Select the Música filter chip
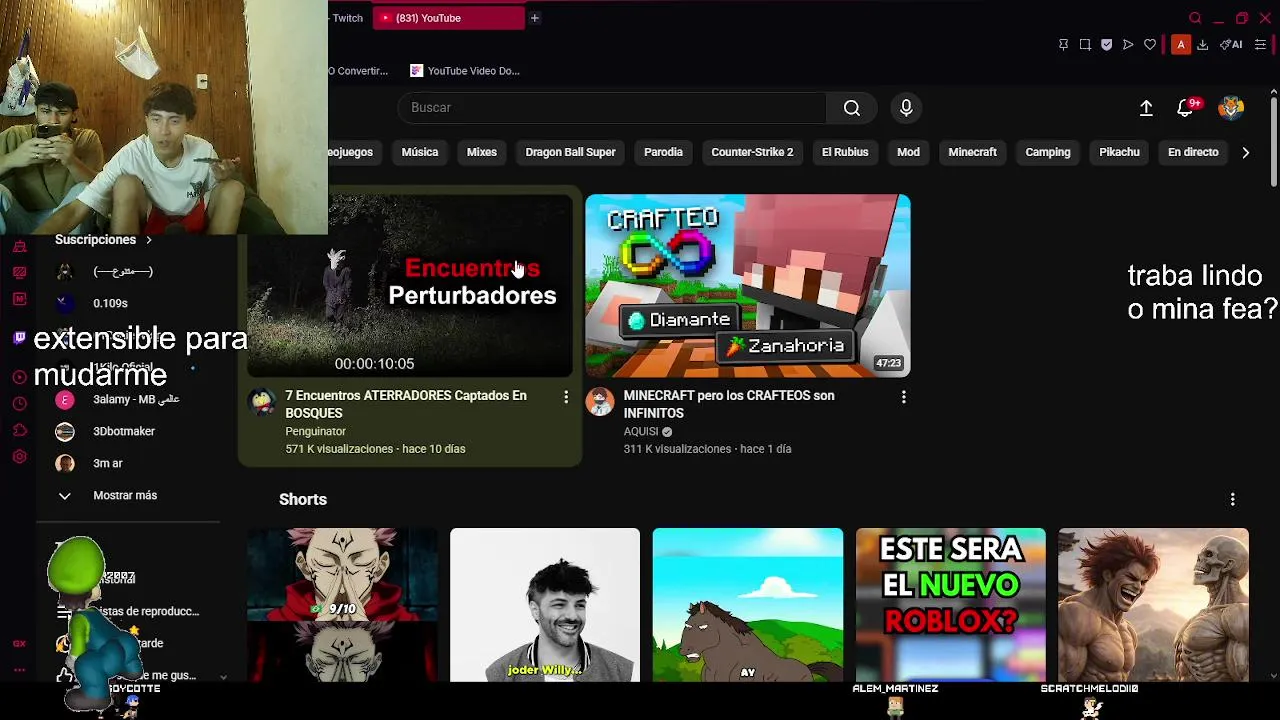1280x720 pixels. [420, 152]
